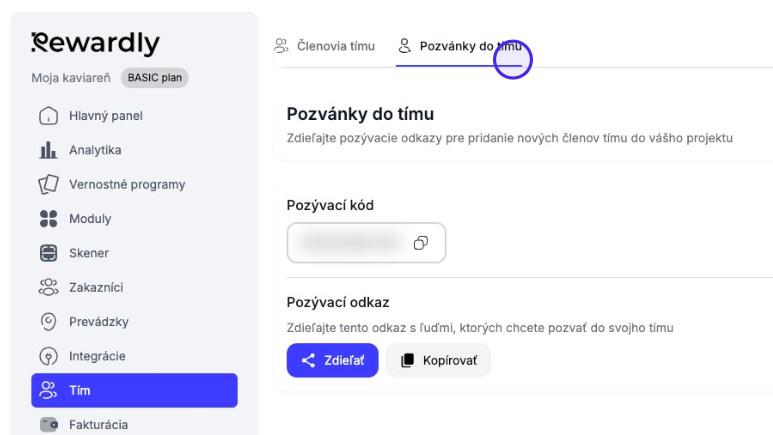Open Analytika via its bar chart icon
This screenshot has width=773, height=435.
tap(48, 150)
